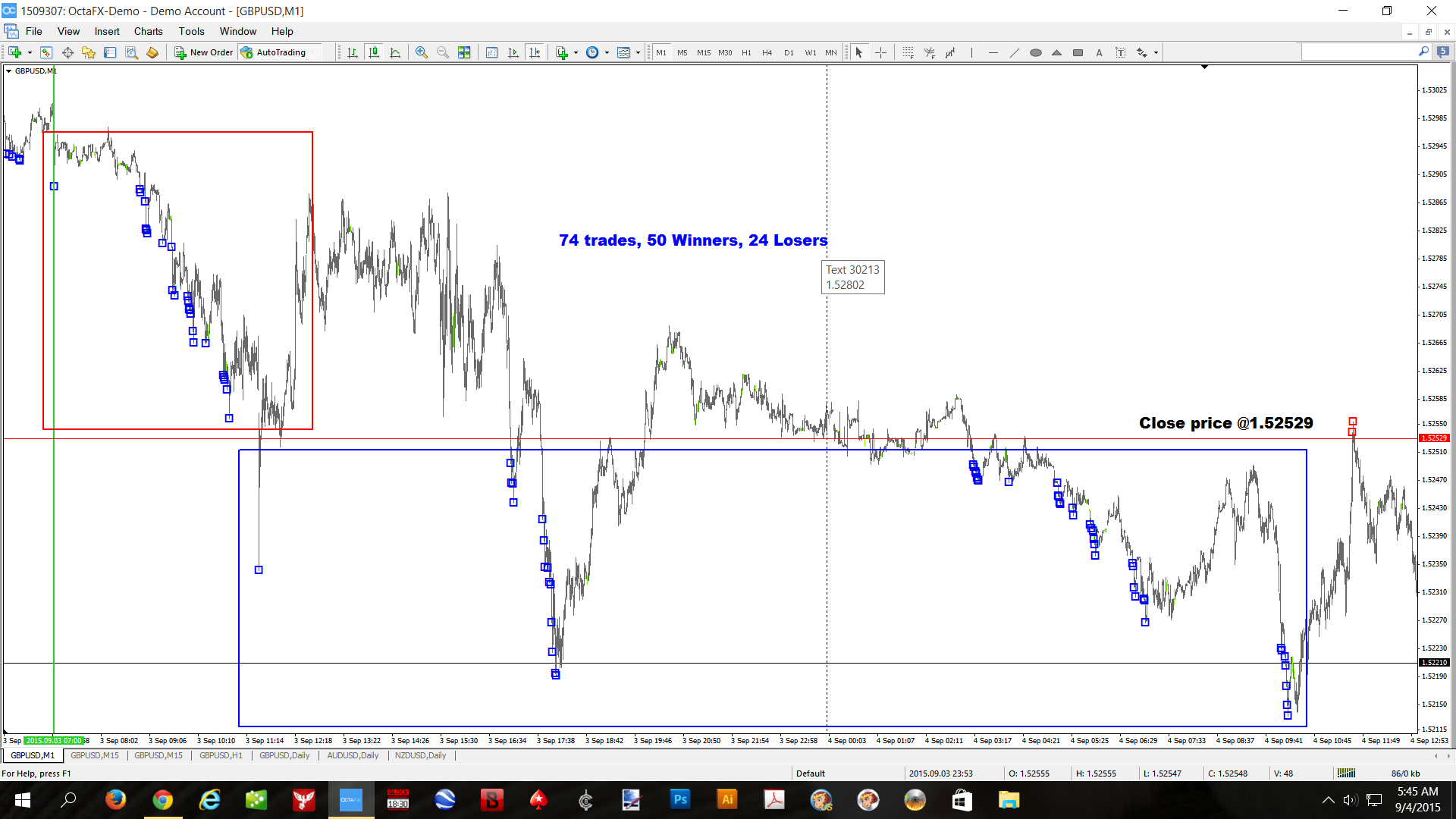The height and width of the screenshot is (819, 1456).
Task: Select the D1 timeframe
Action: click(x=789, y=52)
